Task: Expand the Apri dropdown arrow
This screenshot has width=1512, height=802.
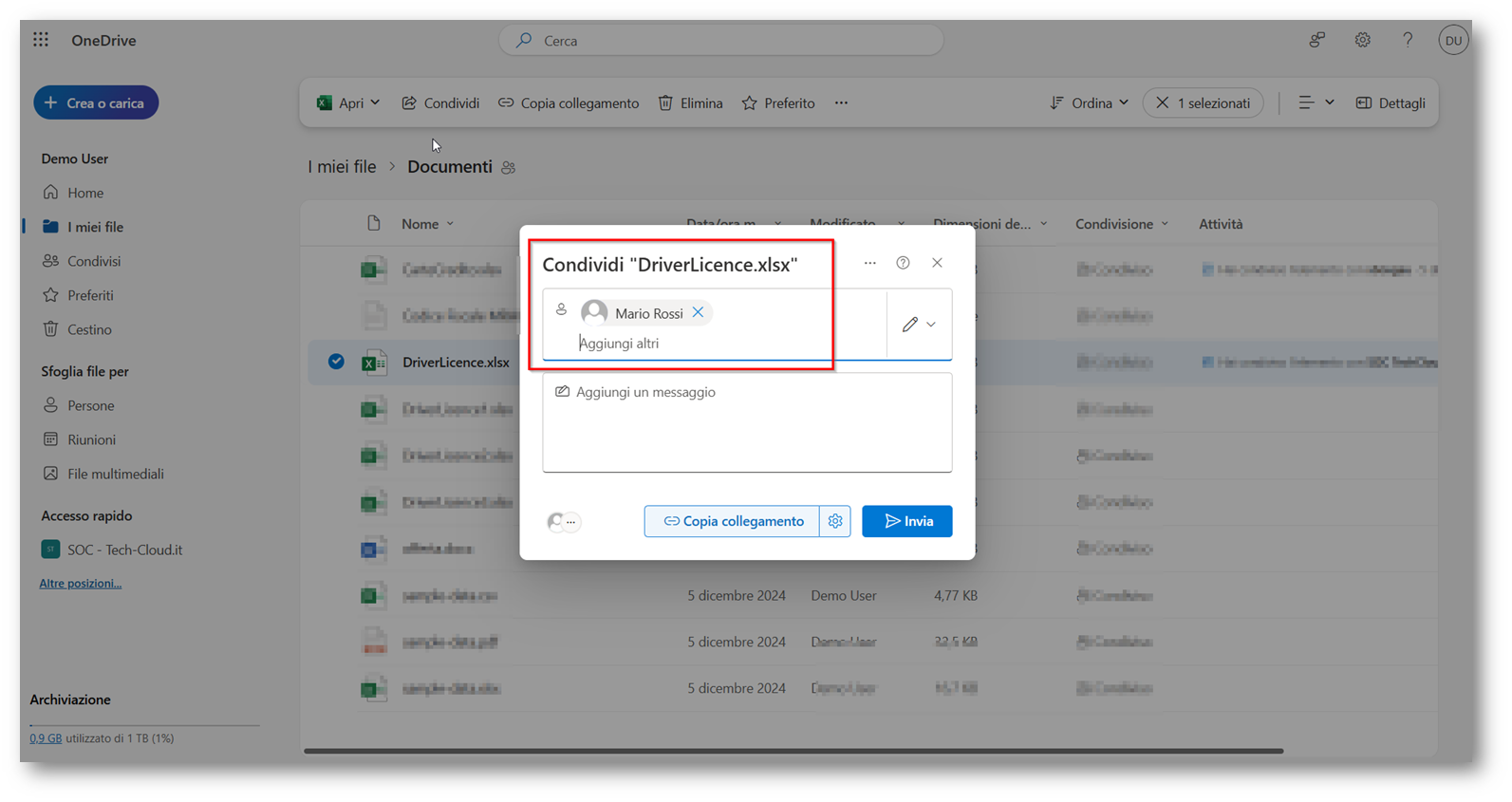Action: click(x=375, y=103)
